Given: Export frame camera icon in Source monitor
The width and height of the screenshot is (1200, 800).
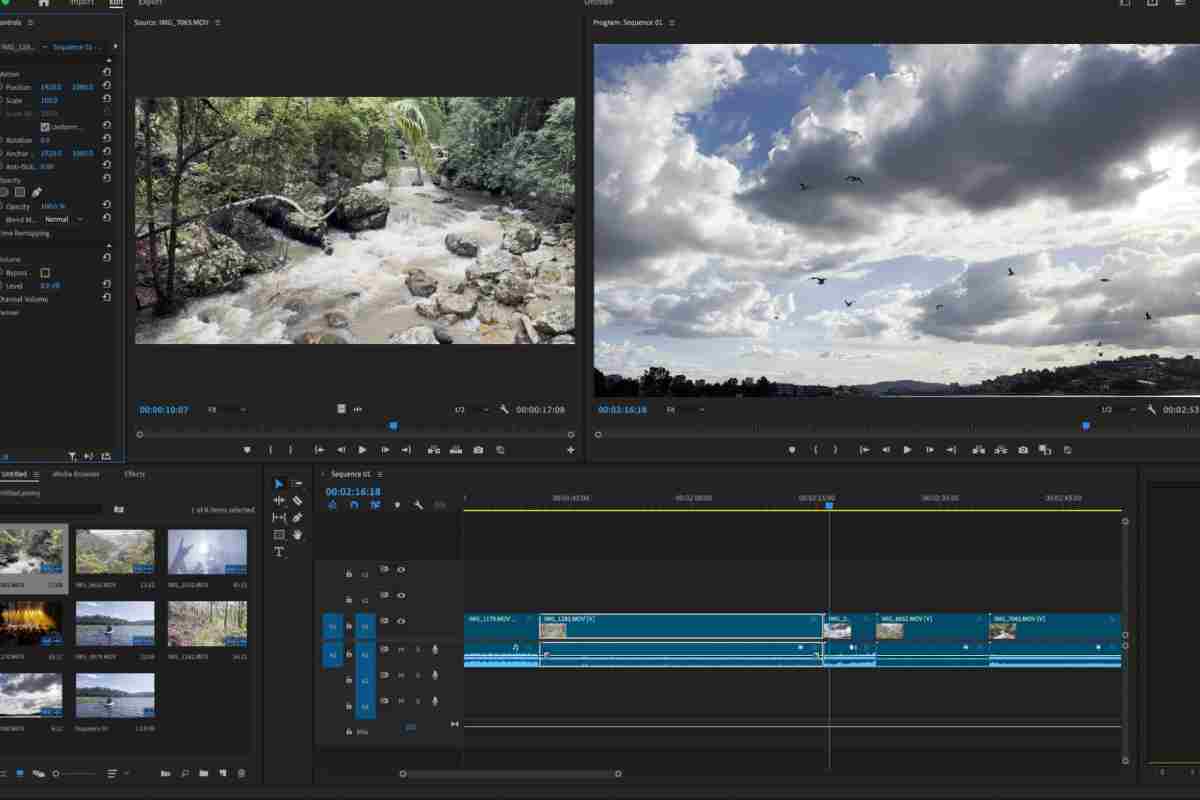Looking at the screenshot, I should (478, 450).
